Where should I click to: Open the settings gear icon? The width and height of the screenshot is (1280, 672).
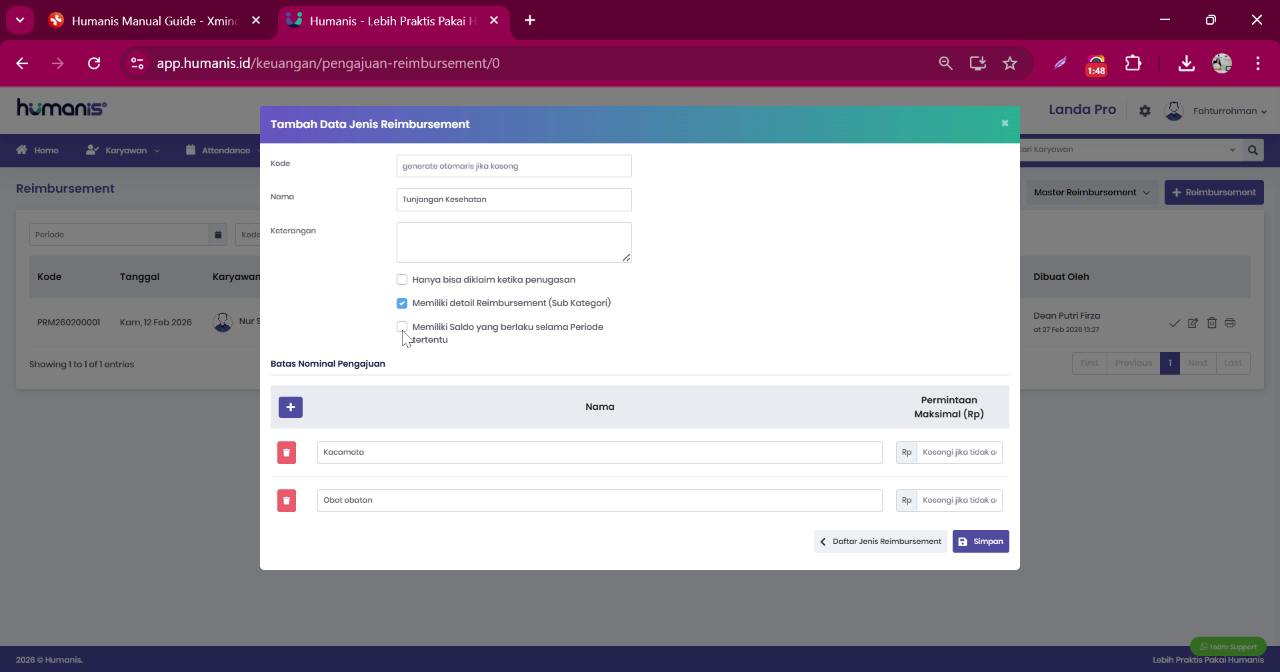(1145, 111)
